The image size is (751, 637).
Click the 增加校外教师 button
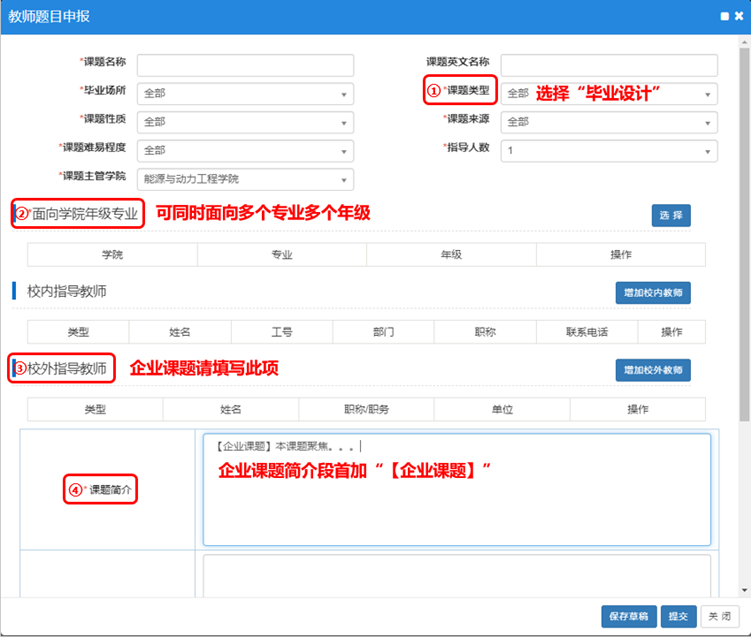point(652,370)
